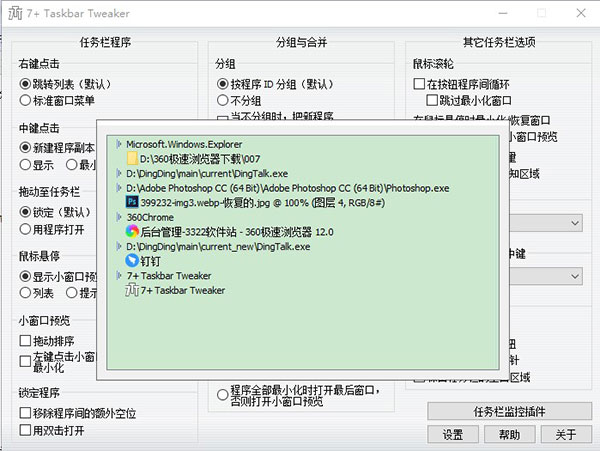
Task: Click the Microsoft.Windows.Explorer label
Action: pyautogui.click(x=184, y=144)
